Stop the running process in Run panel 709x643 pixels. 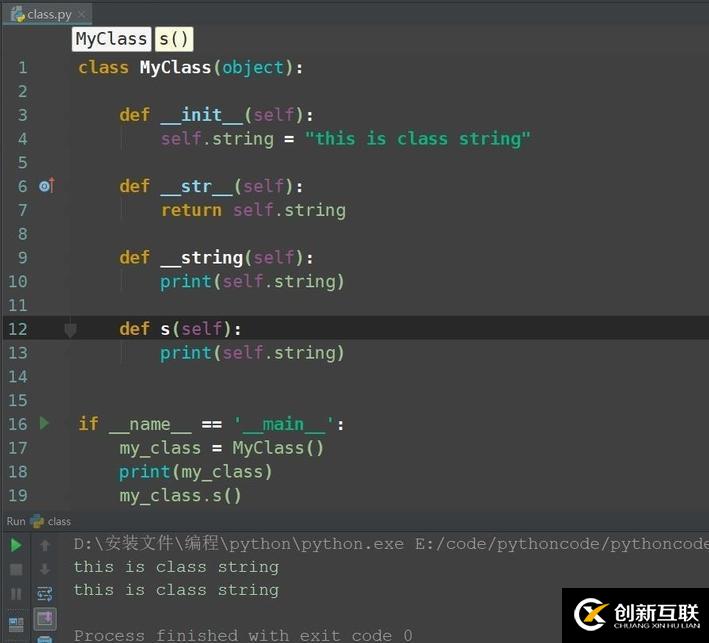pyautogui.click(x=16, y=569)
